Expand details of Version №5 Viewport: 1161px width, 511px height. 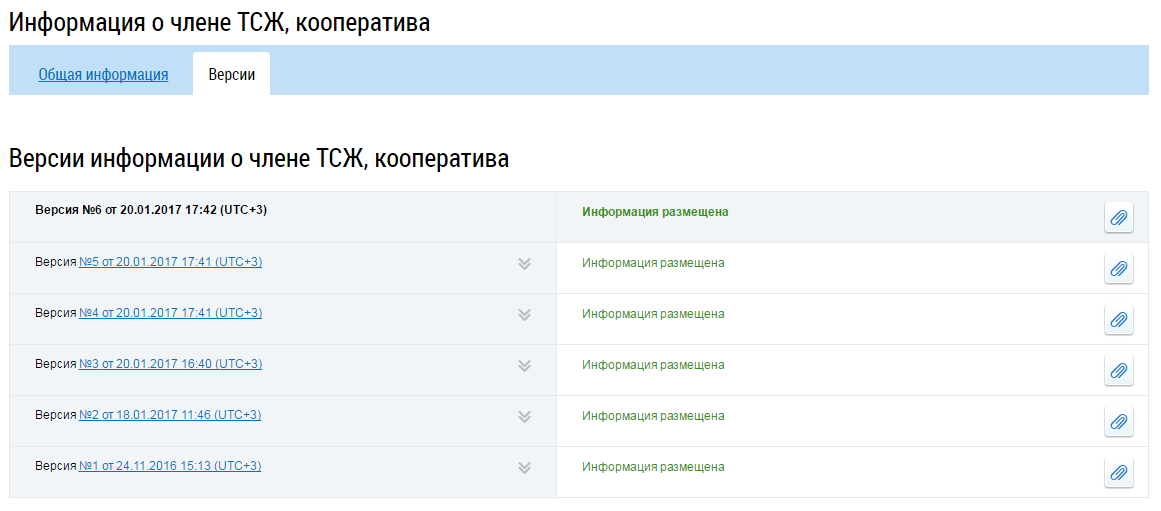pos(524,264)
